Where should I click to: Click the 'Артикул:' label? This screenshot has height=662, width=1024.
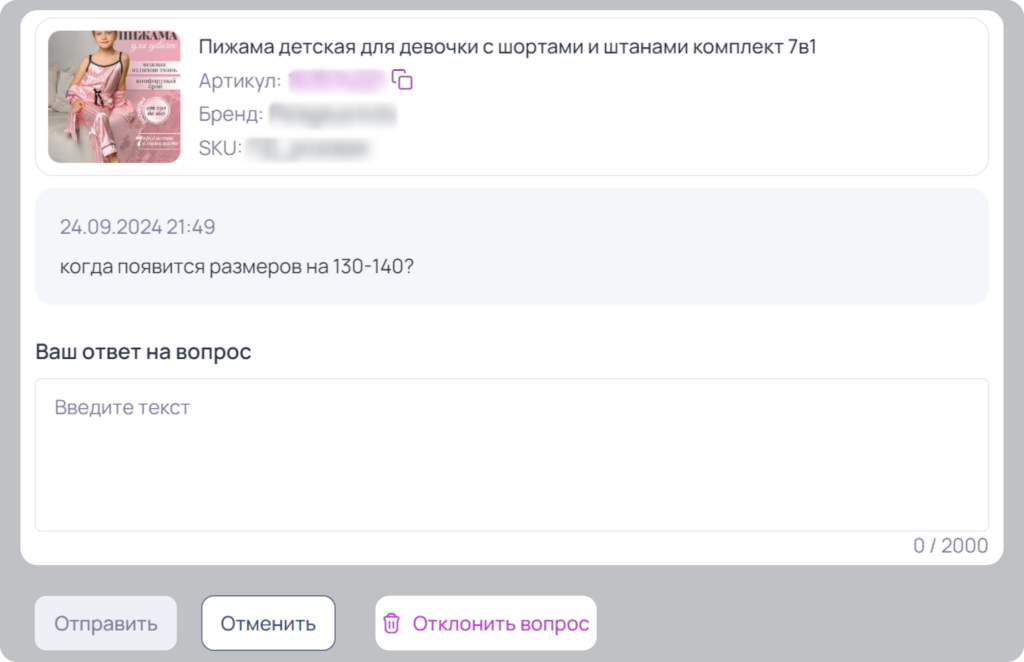coord(240,80)
